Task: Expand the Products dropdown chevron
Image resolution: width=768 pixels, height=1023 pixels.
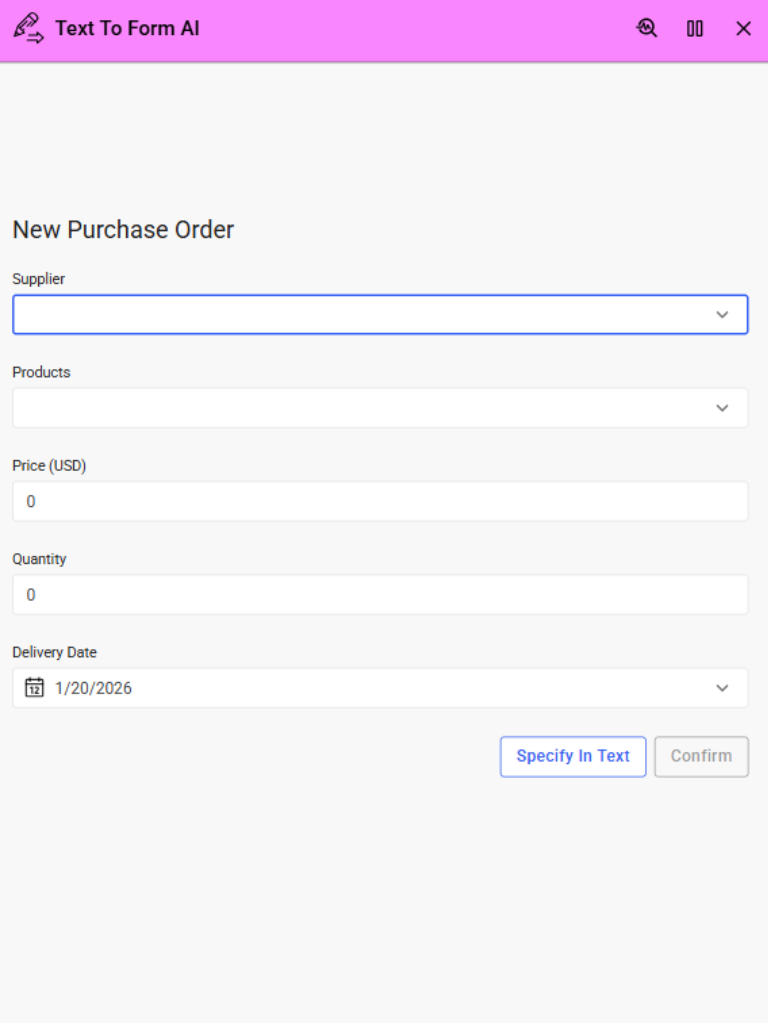Action: (x=722, y=408)
